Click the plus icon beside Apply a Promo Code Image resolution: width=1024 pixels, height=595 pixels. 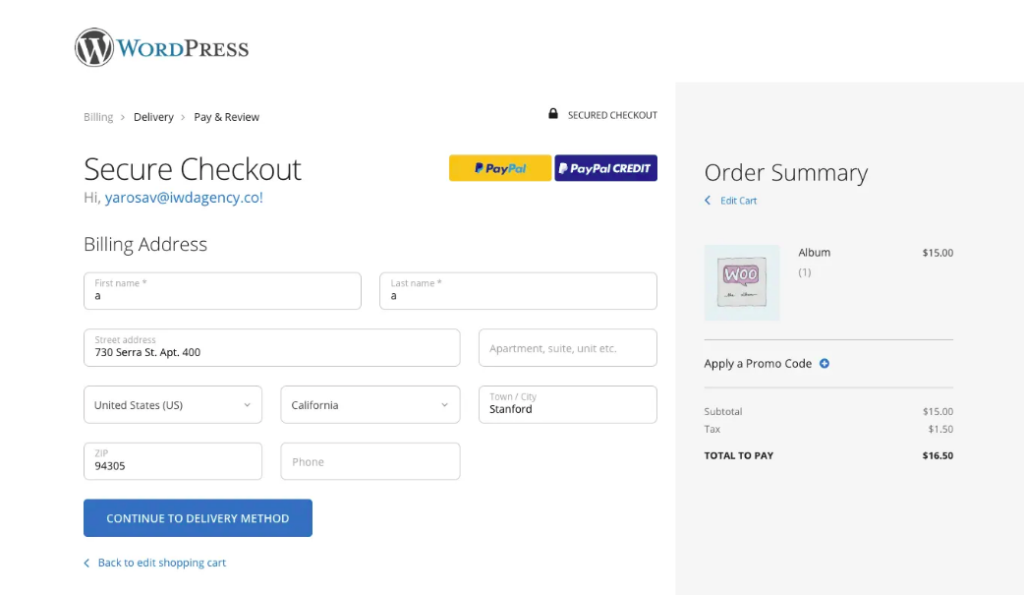tap(824, 363)
